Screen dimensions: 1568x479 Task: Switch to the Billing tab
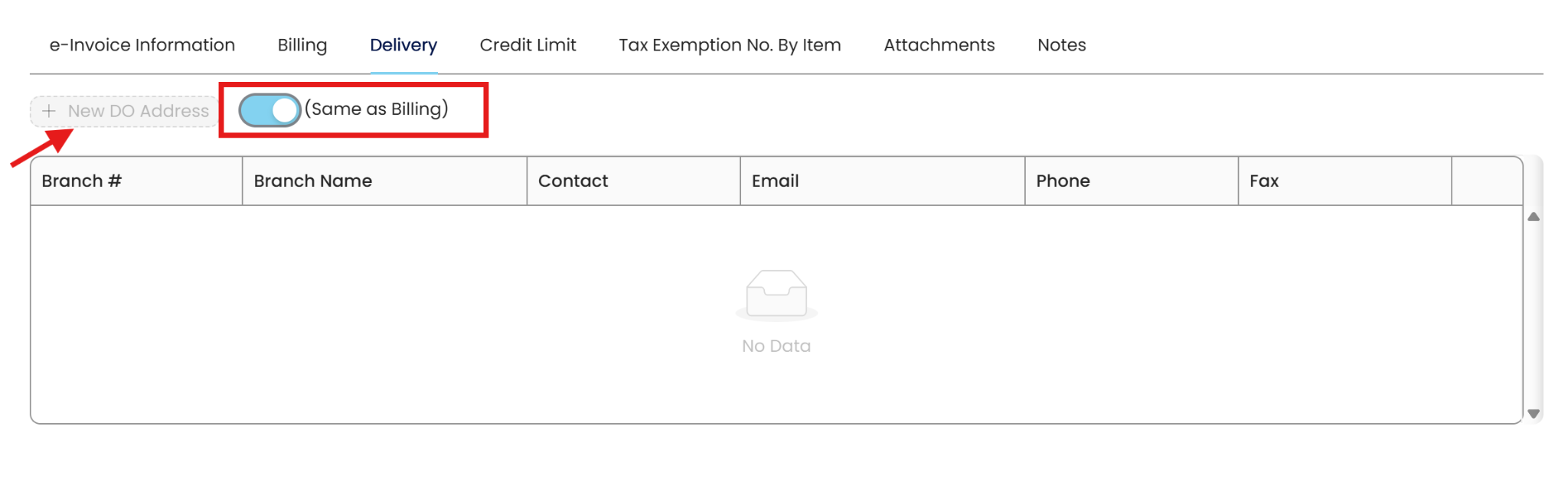click(x=302, y=45)
